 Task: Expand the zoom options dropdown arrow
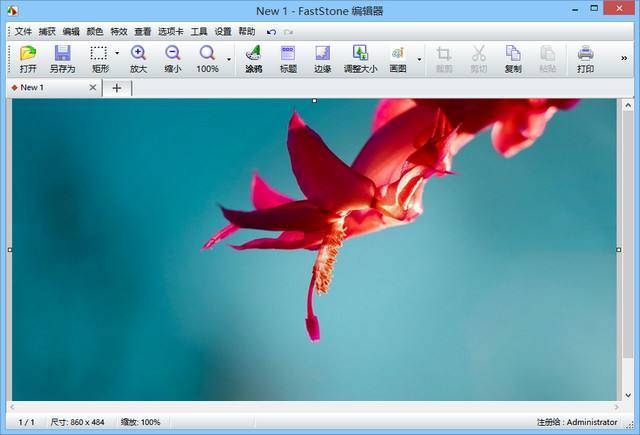pos(229,59)
